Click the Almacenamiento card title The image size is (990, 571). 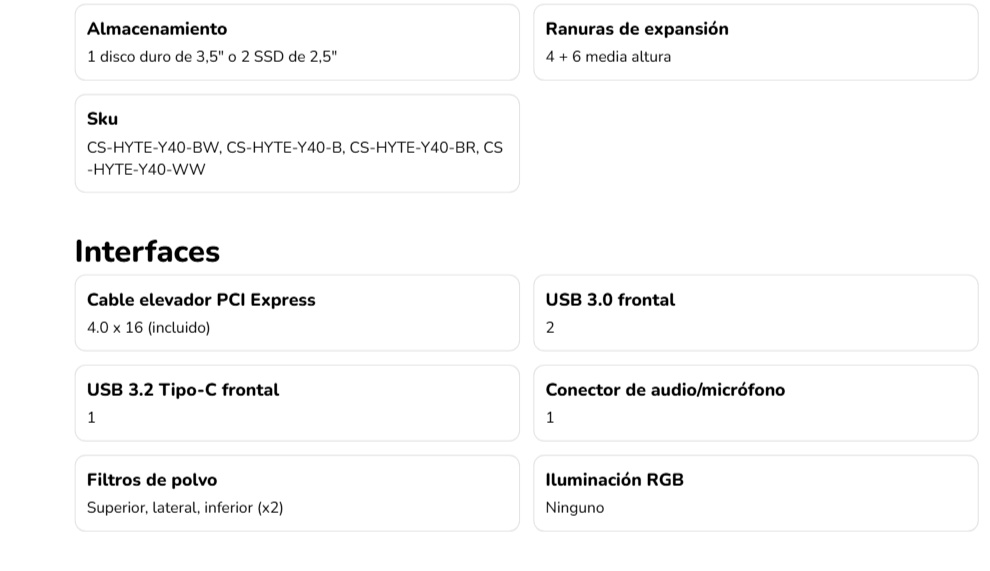157,29
